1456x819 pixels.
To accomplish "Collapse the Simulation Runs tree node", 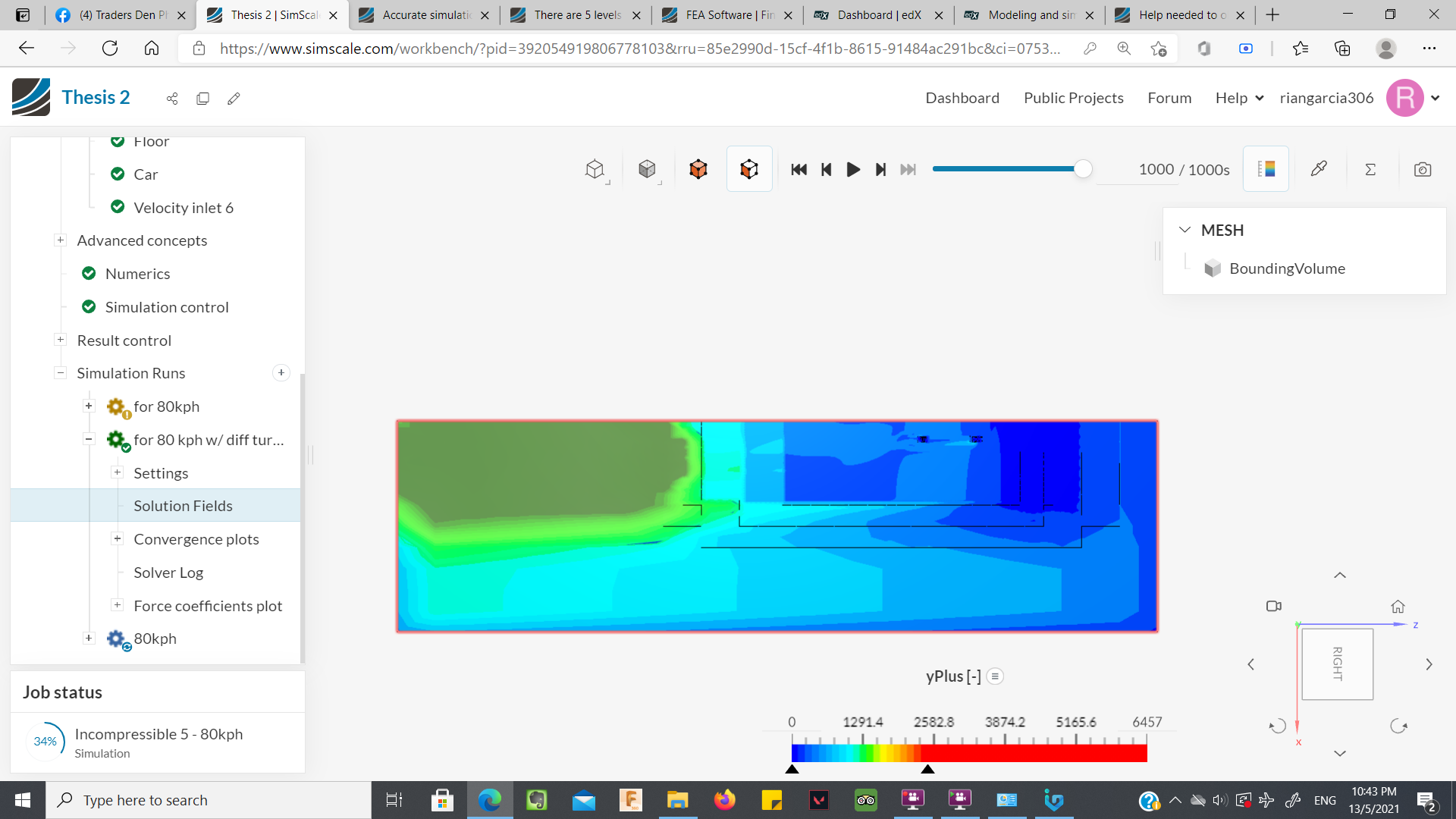I will point(60,373).
